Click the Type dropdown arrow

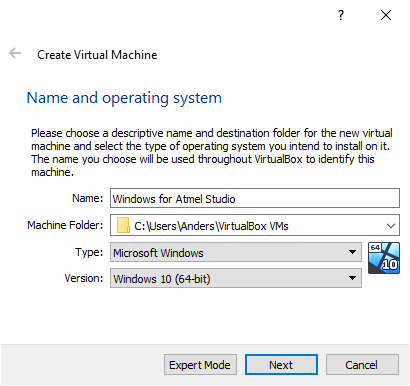pyautogui.click(x=352, y=252)
